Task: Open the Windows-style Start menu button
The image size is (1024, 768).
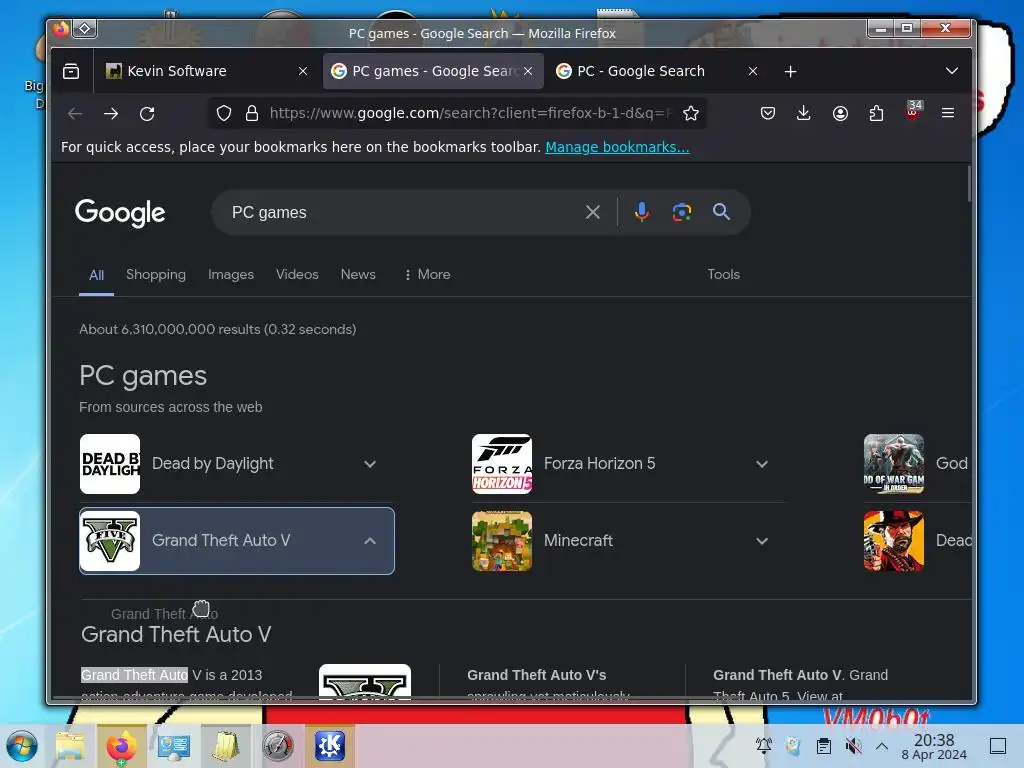Action: pos(22,746)
